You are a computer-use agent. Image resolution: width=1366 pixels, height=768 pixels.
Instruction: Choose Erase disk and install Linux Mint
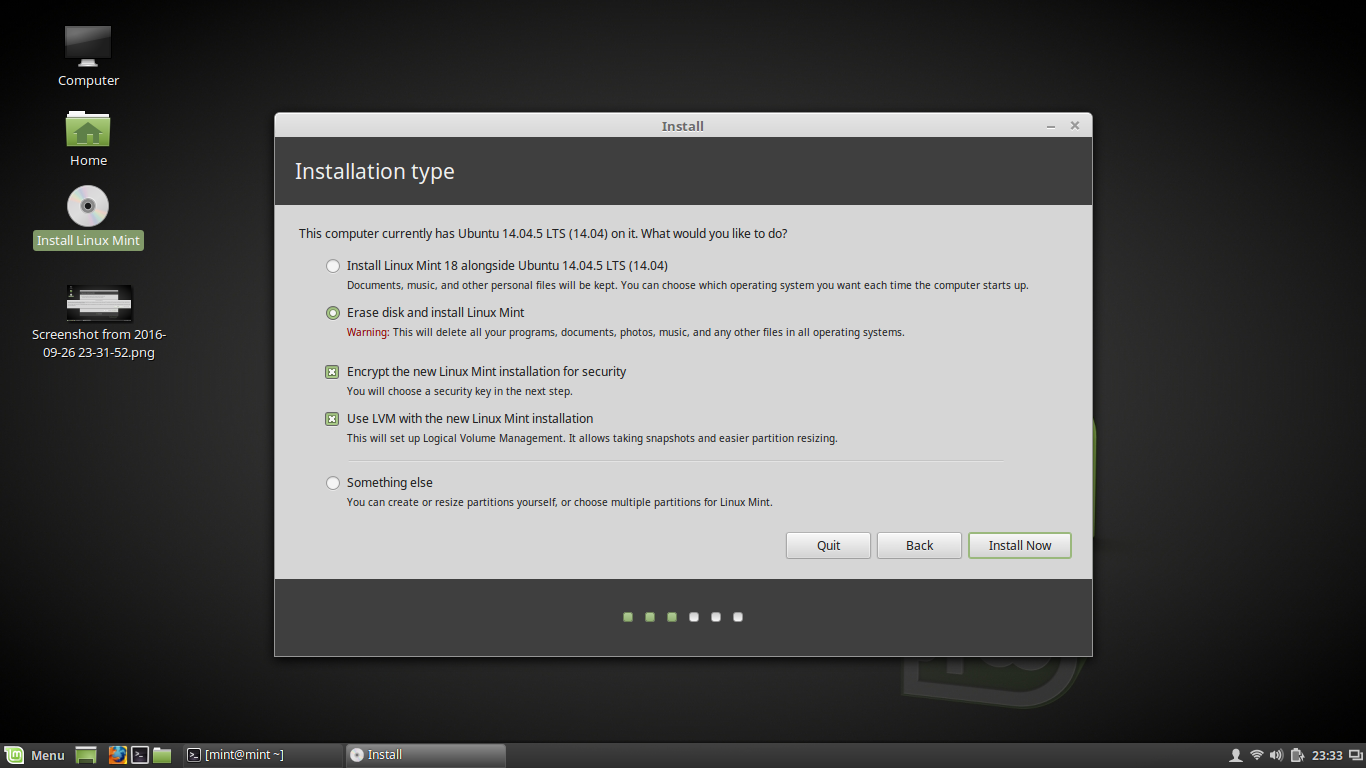tap(333, 313)
